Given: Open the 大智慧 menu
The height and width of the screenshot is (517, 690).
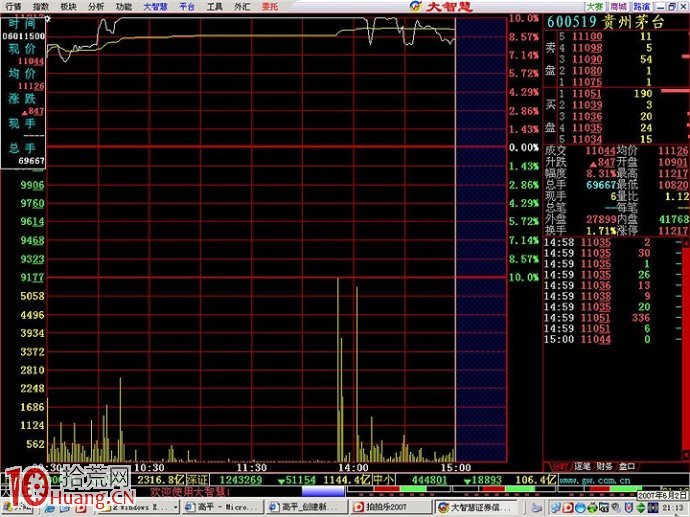Looking at the screenshot, I should click(156, 7).
